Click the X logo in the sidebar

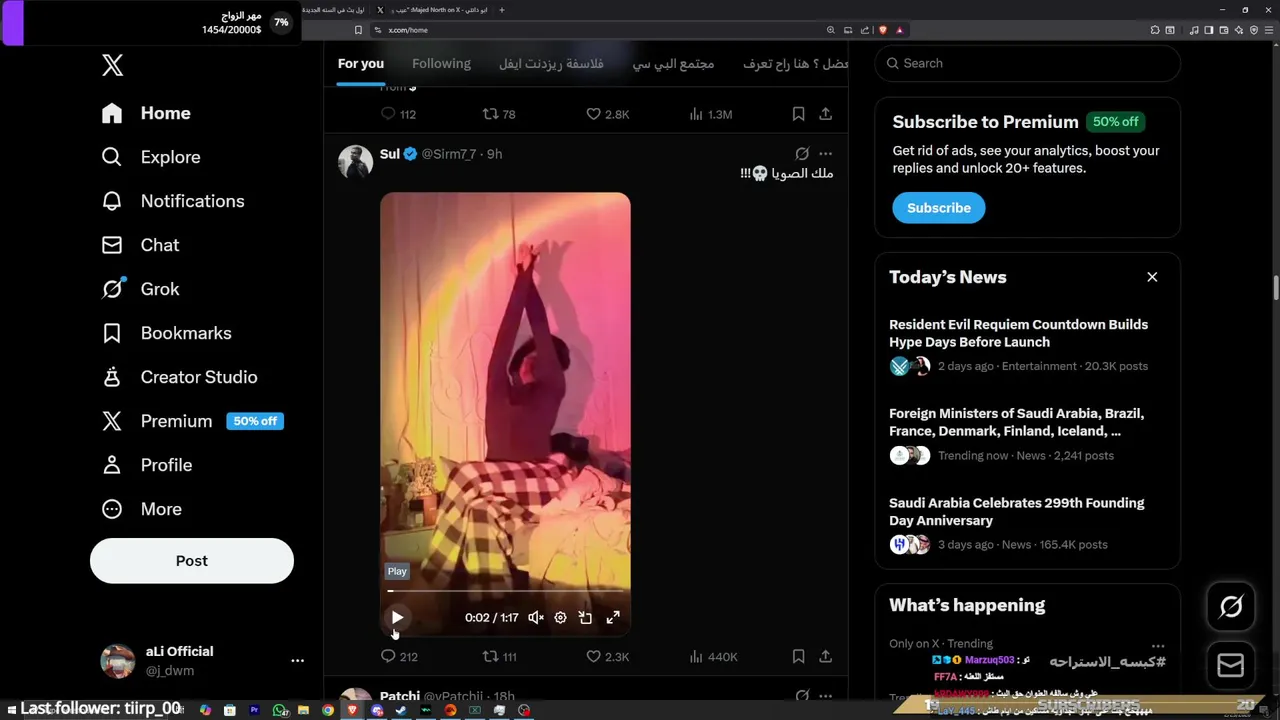click(x=112, y=66)
